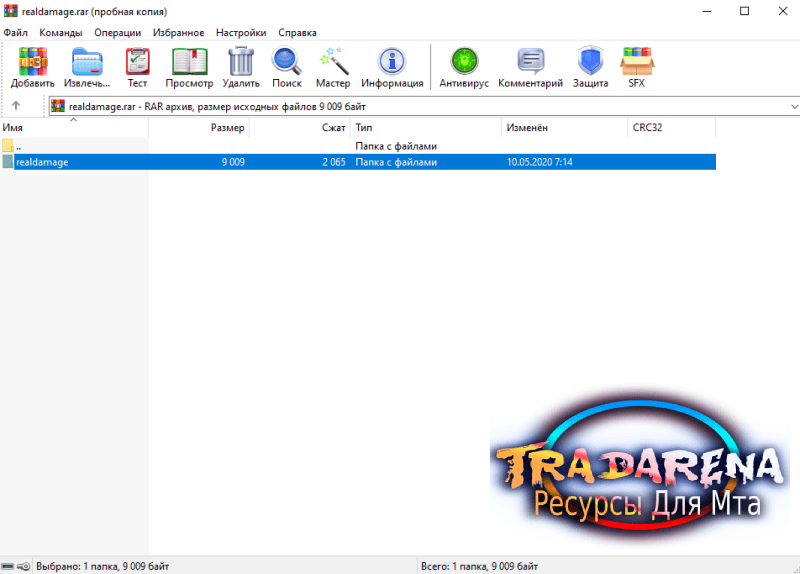Click the Добавить (Add) toolbar icon
The height and width of the screenshot is (574, 800).
tap(33, 62)
